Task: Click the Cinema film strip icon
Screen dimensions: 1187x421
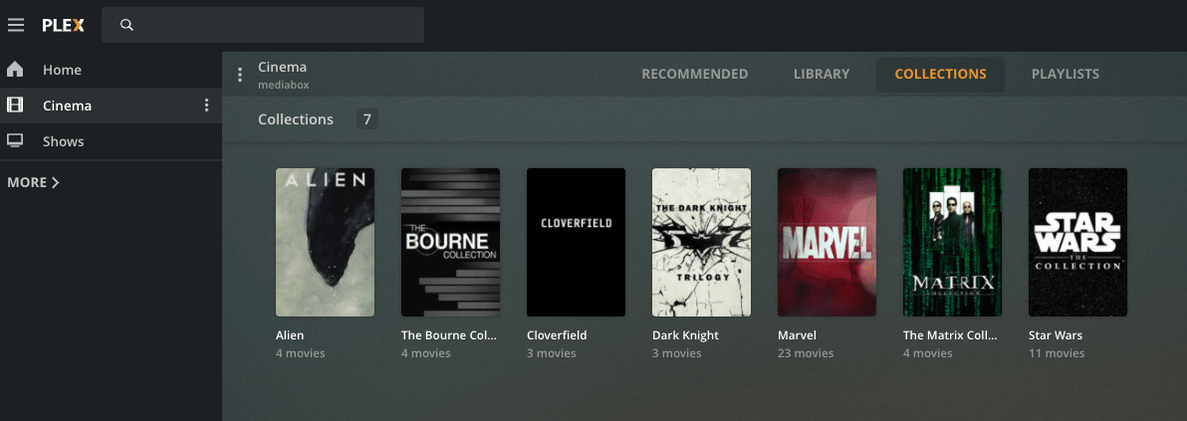Action: (14, 105)
